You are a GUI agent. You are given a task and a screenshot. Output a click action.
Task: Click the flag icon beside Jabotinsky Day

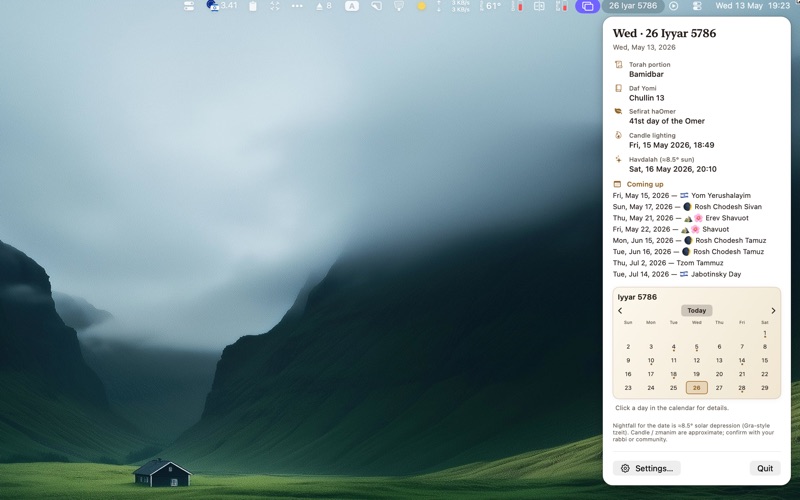[x=684, y=274]
